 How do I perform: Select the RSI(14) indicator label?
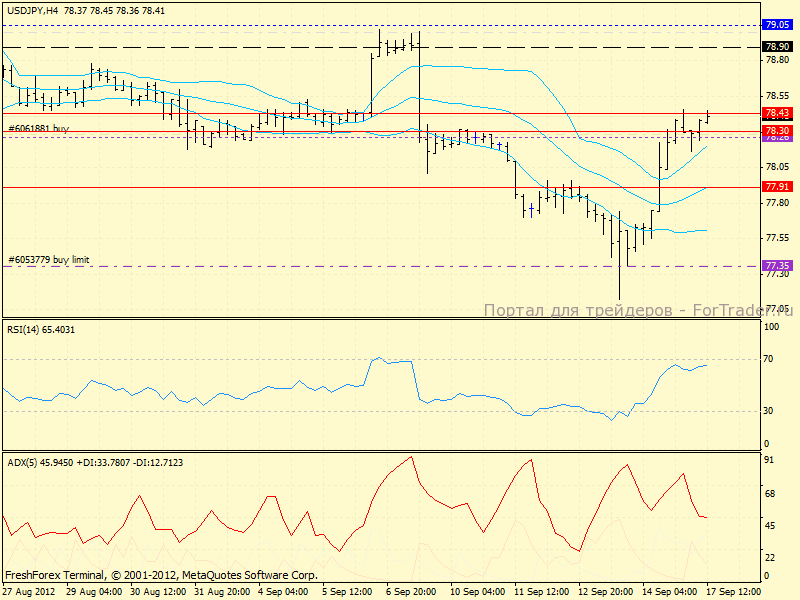(41, 329)
